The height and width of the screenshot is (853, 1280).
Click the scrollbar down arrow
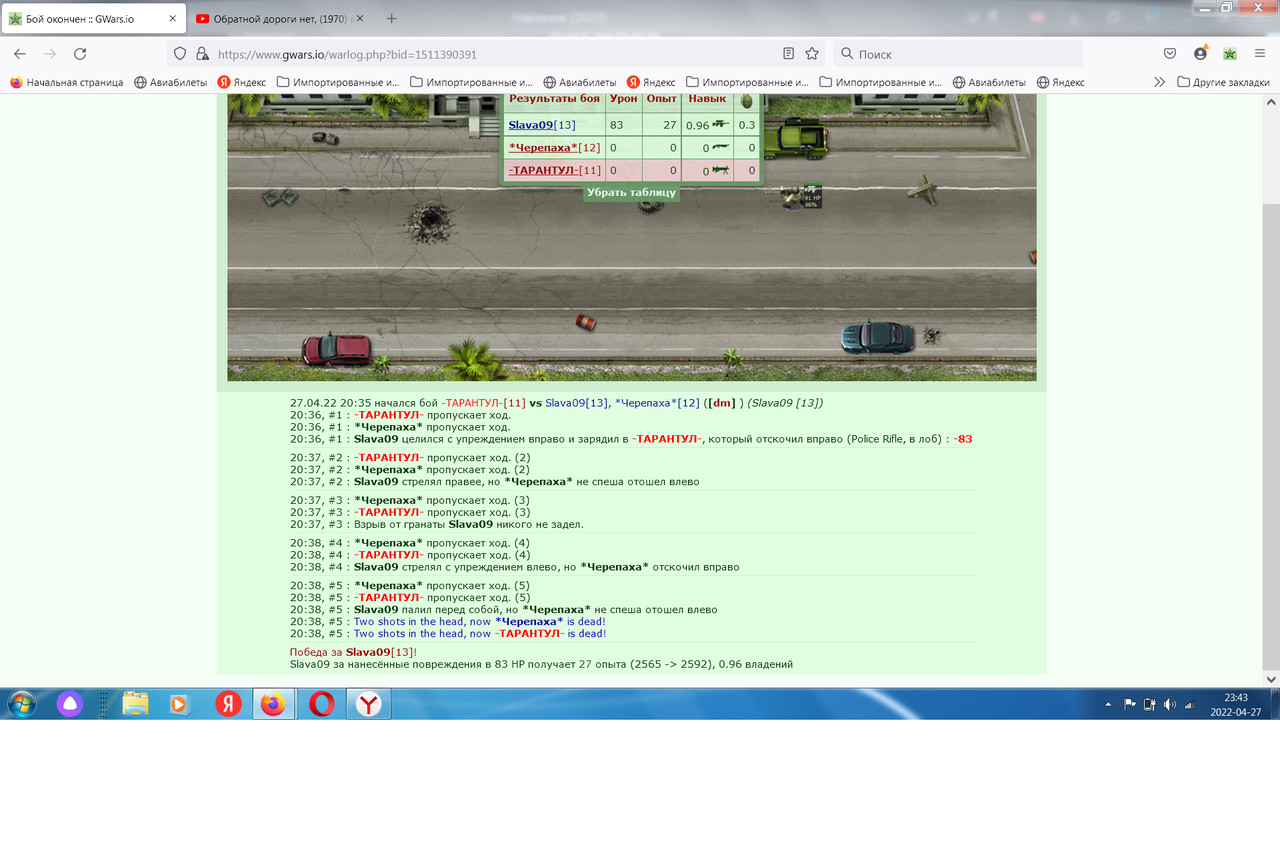coord(1271,680)
